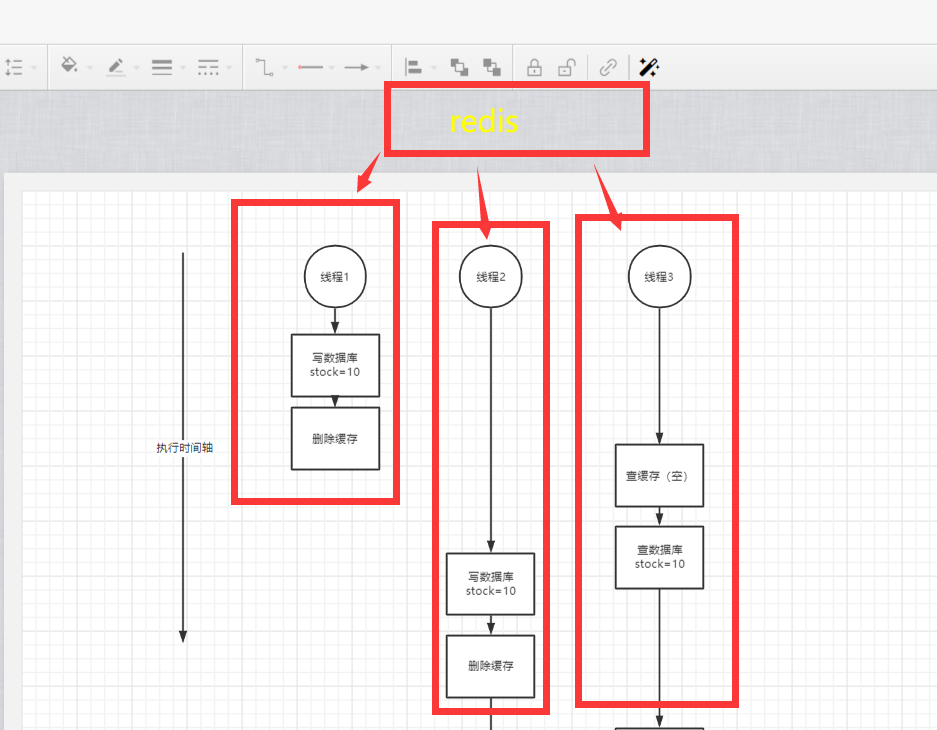
Task: Select the 查缓存（空） box
Action: tap(659, 476)
